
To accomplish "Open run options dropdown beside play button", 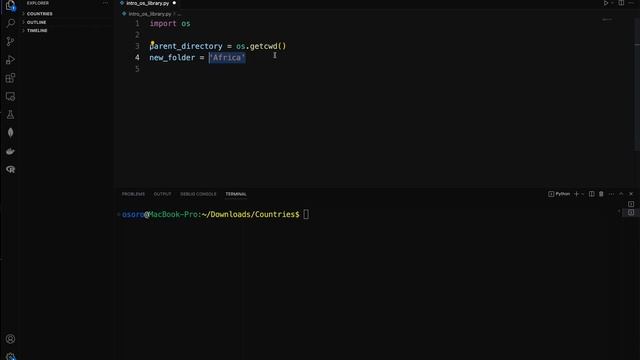I will [612, 3].
